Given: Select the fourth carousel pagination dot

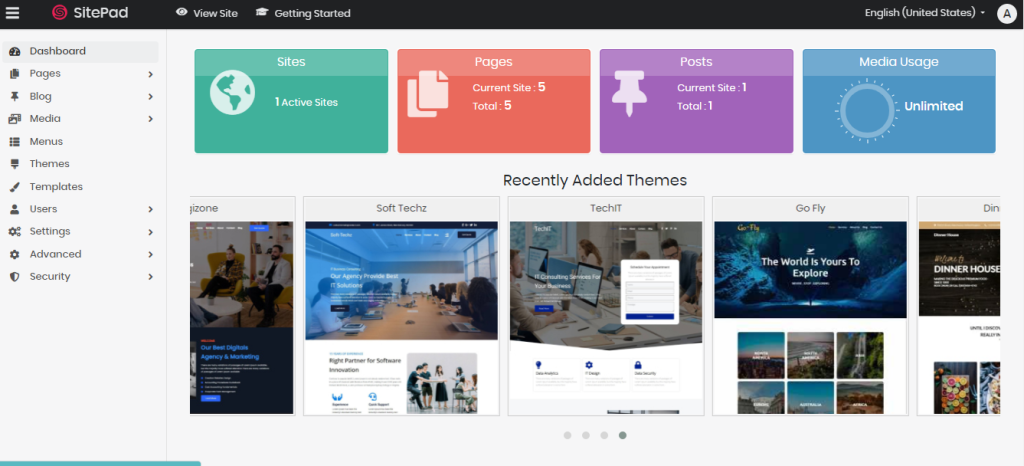Looking at the screenshot, I should point(622,435).
